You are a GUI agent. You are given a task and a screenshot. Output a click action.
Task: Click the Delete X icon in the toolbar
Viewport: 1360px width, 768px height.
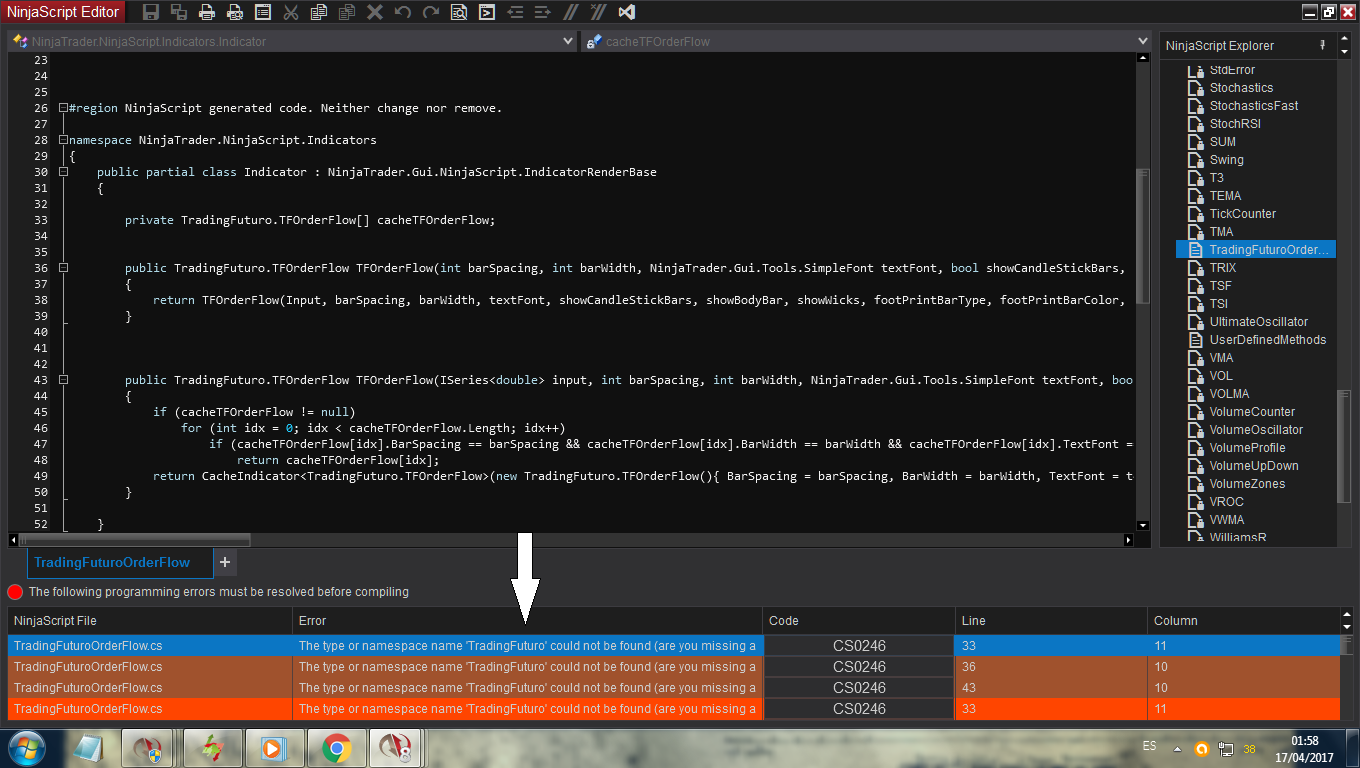point(375,12)
